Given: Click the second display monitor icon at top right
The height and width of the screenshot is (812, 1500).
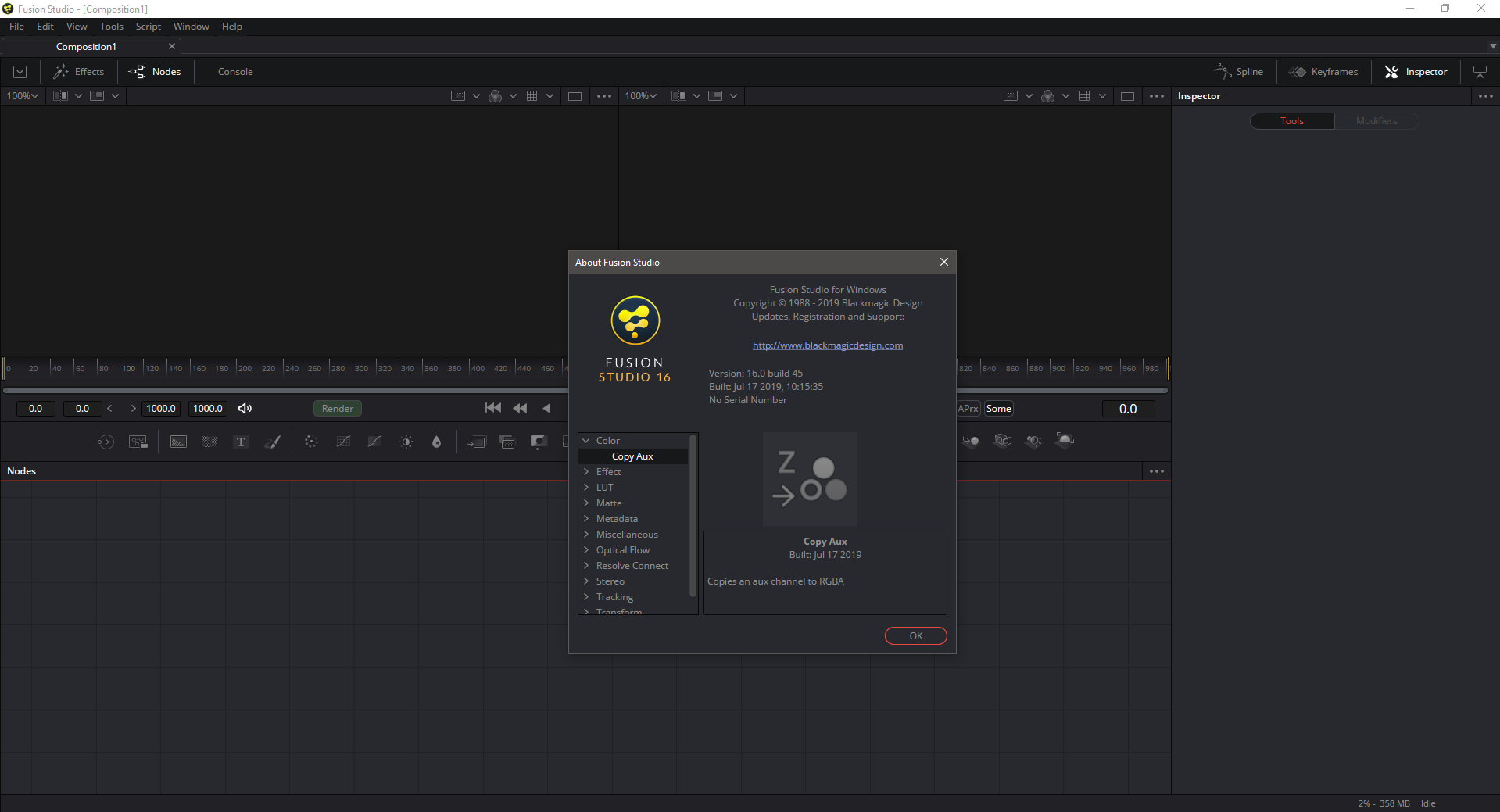Looking at the screenshot, I should point(1480,72).
